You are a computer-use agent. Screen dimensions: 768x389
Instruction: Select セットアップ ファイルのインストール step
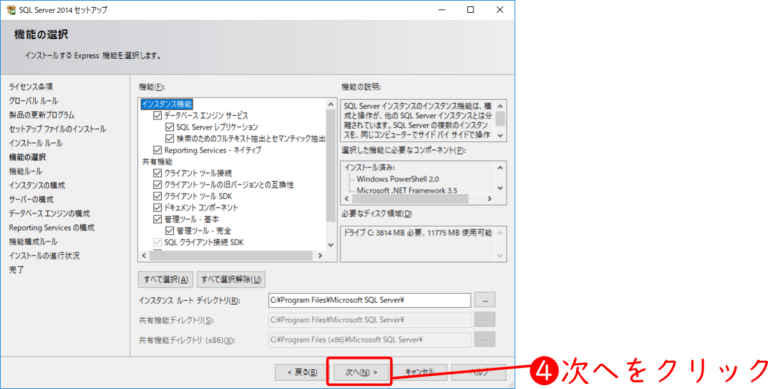[57, 129]
